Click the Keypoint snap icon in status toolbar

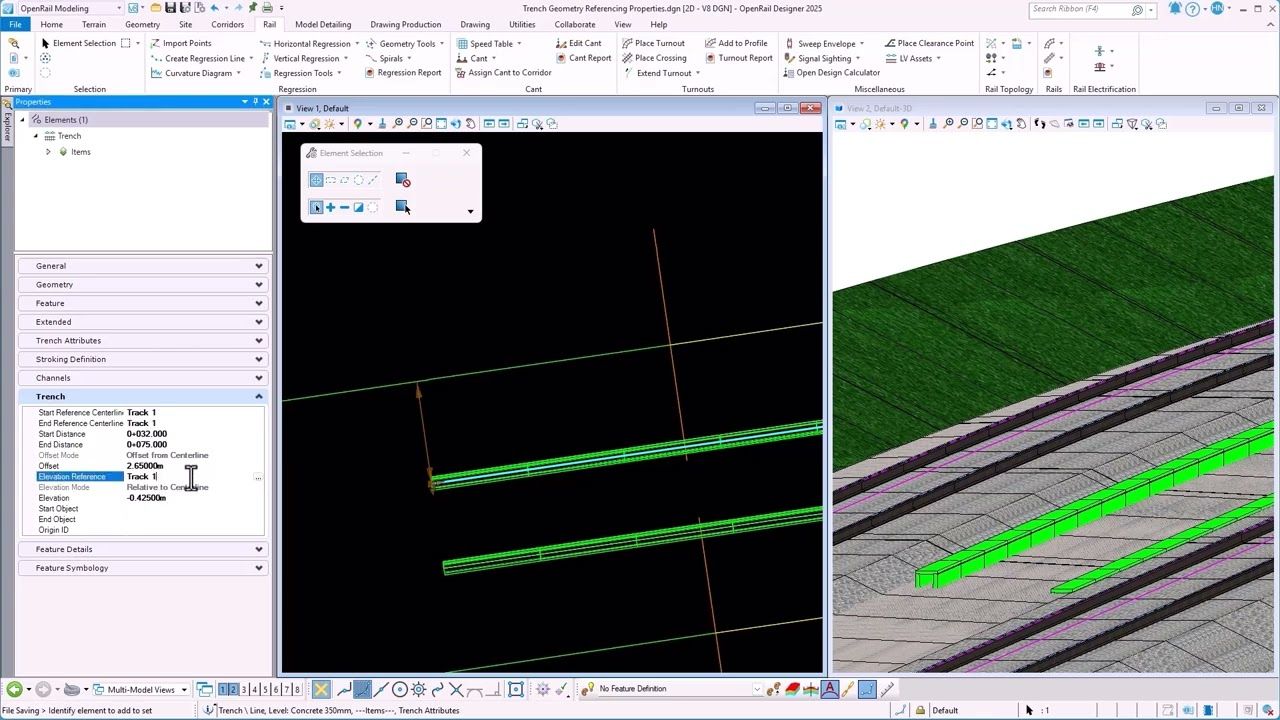[x=362, y=689]
